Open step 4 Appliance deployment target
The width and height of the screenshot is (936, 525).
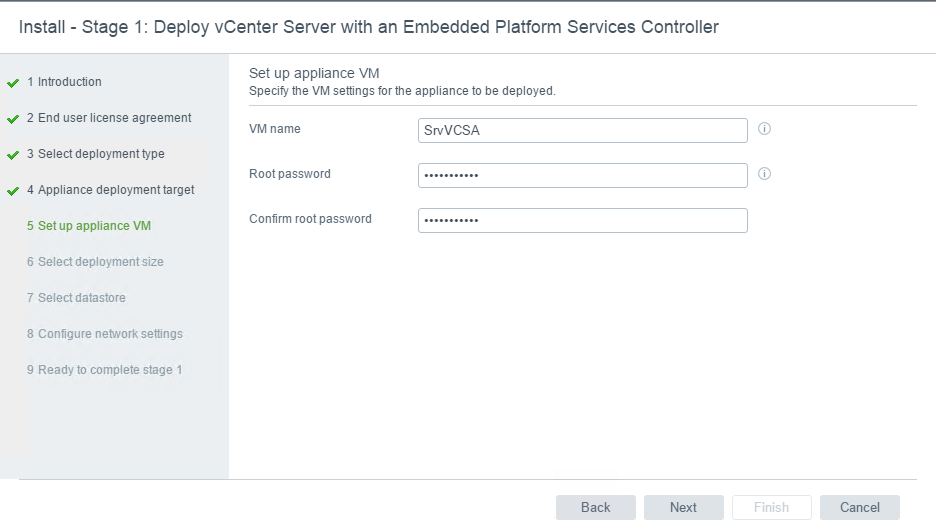pos(110,189)
